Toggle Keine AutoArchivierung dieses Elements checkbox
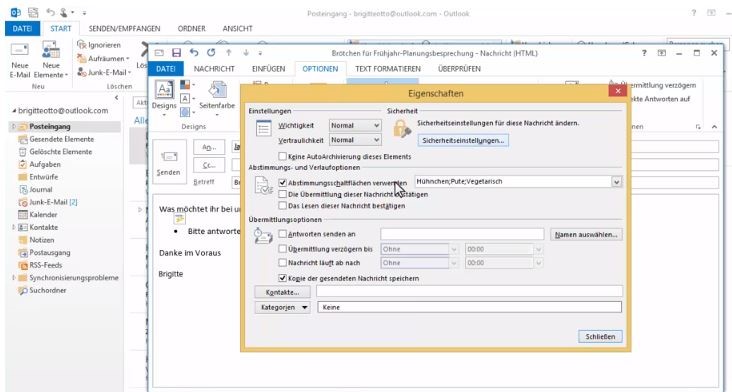 (282, 156)
